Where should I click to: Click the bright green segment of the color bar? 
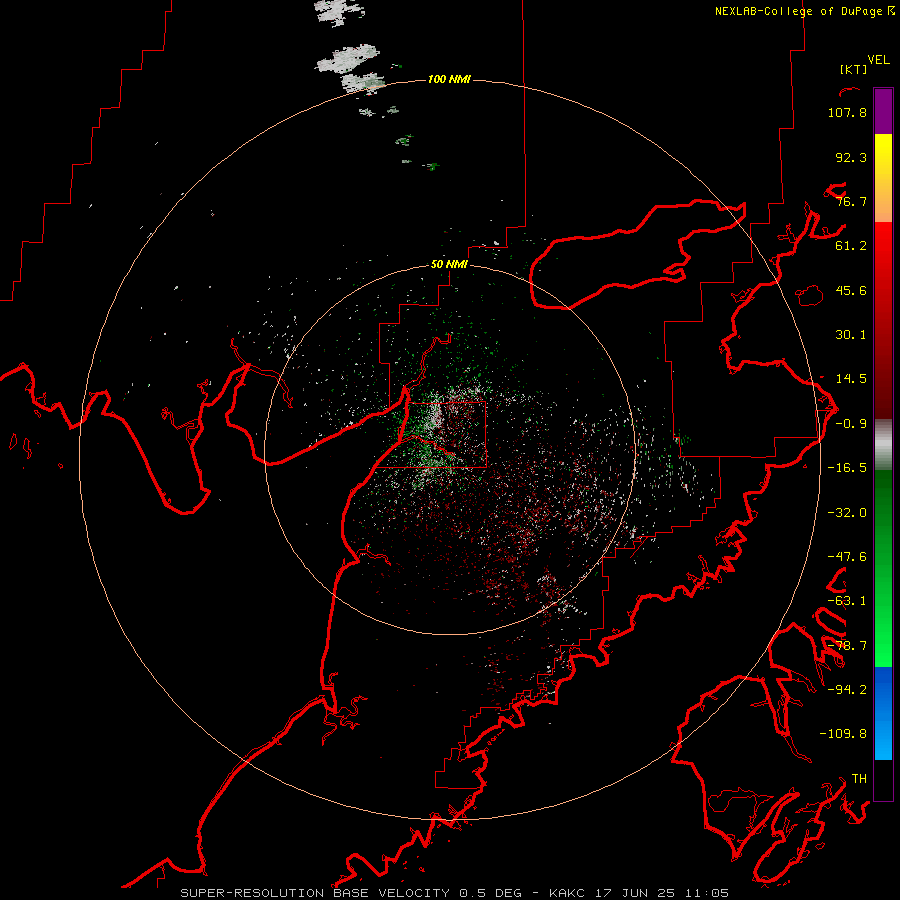click(x=883, y=620)
